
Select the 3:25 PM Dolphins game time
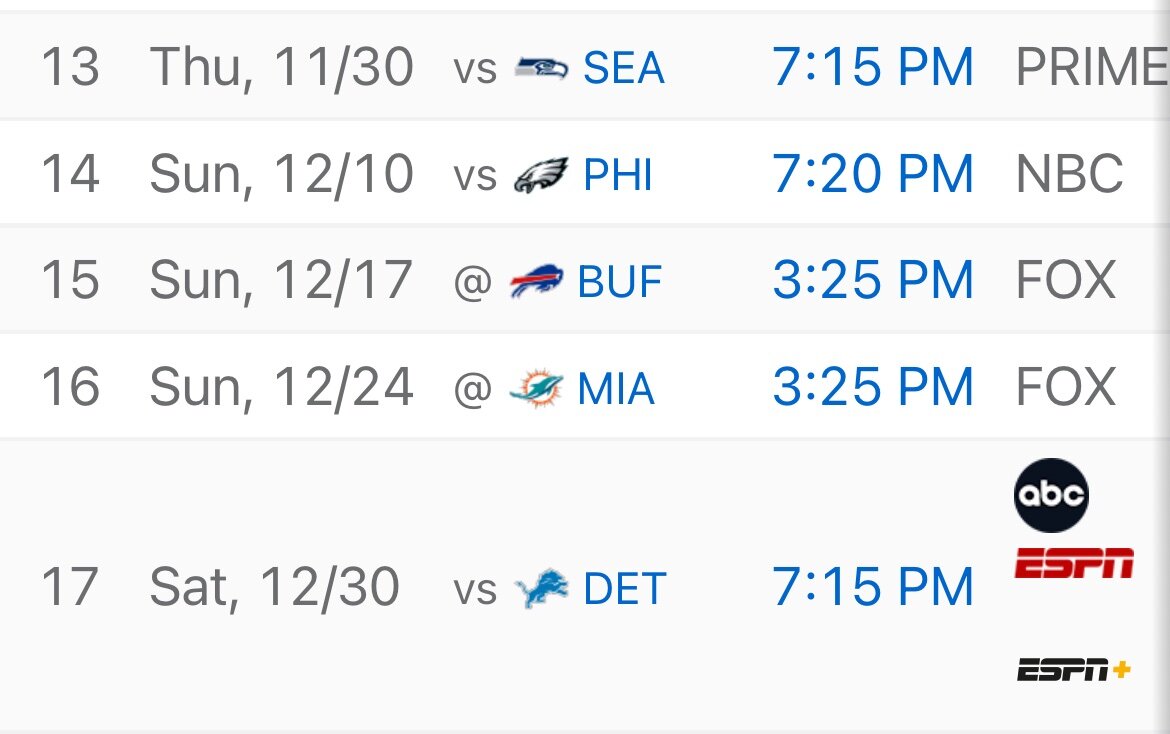point(873,388)
